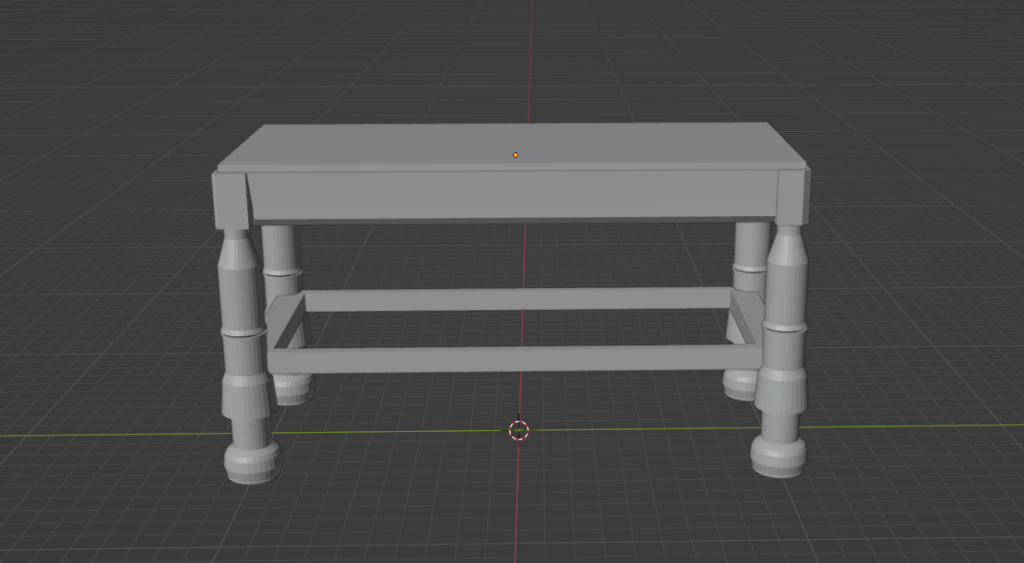Click the rounded foot of the back-left leg
The image size is (1024, 563).
[x=293, y=390]
